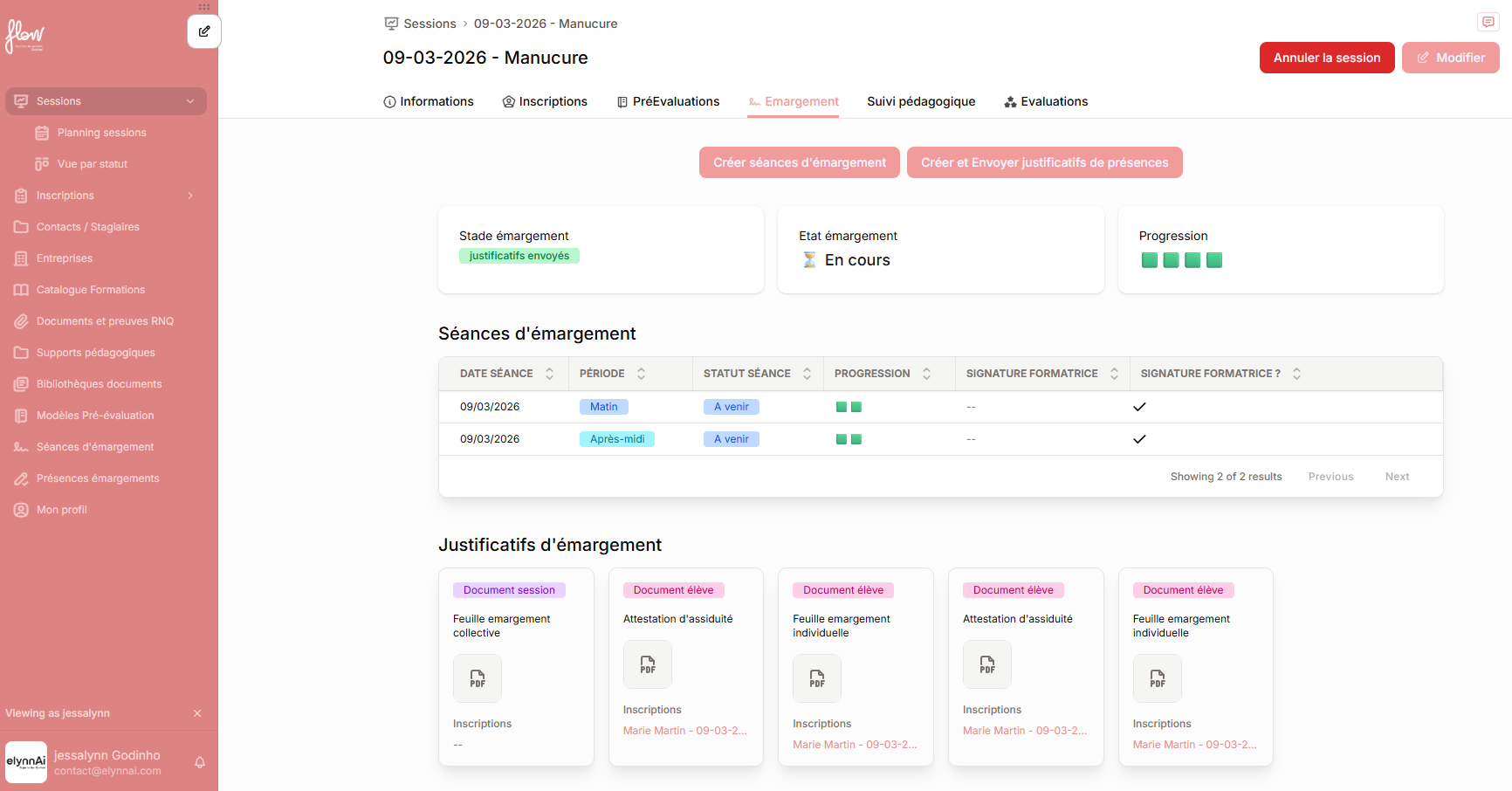Collapse the Sessions sidebar menu chevron
The width and height of the screenshot is (1512, 791).
tap(190, 101)
